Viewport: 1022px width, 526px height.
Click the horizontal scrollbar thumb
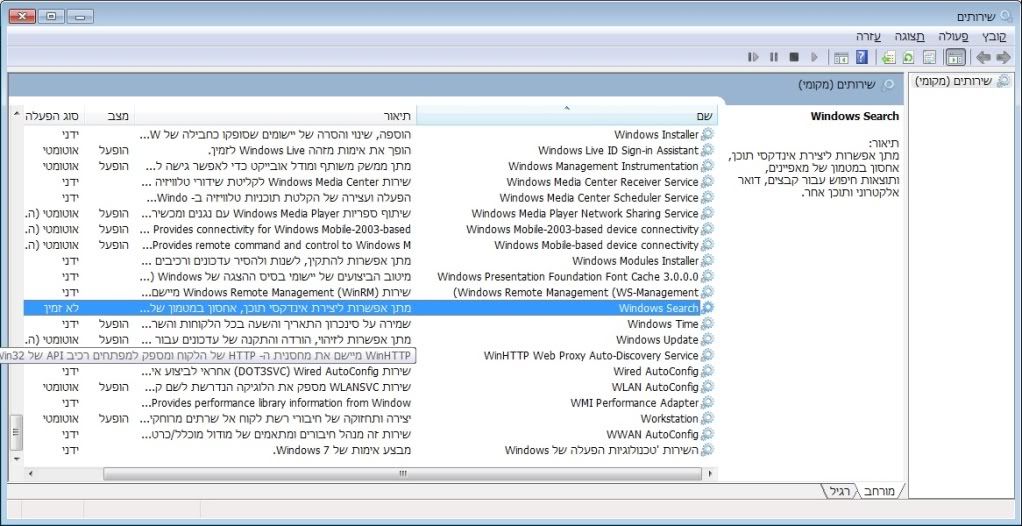click(x=402, y=474)
